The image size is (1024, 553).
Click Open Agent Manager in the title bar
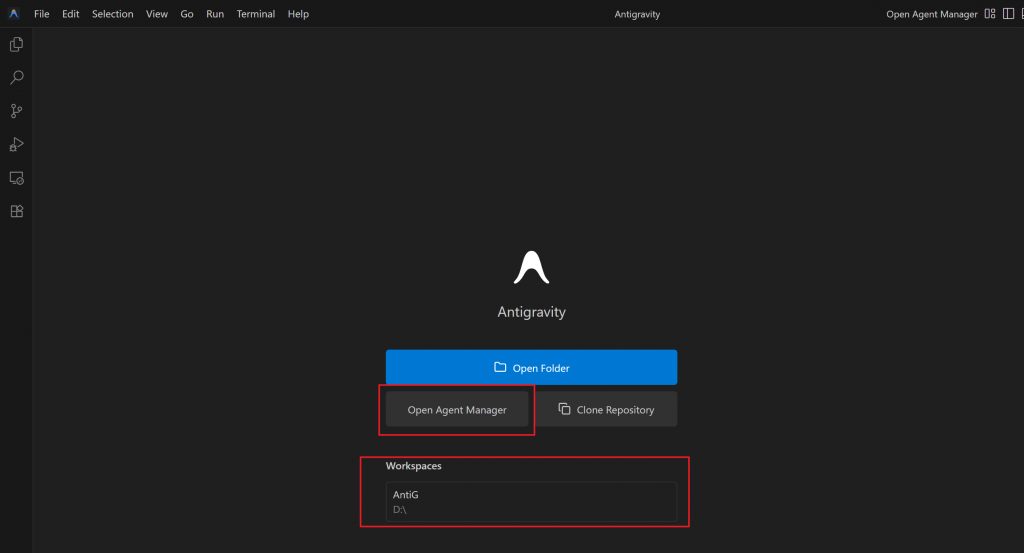point(931,14)
